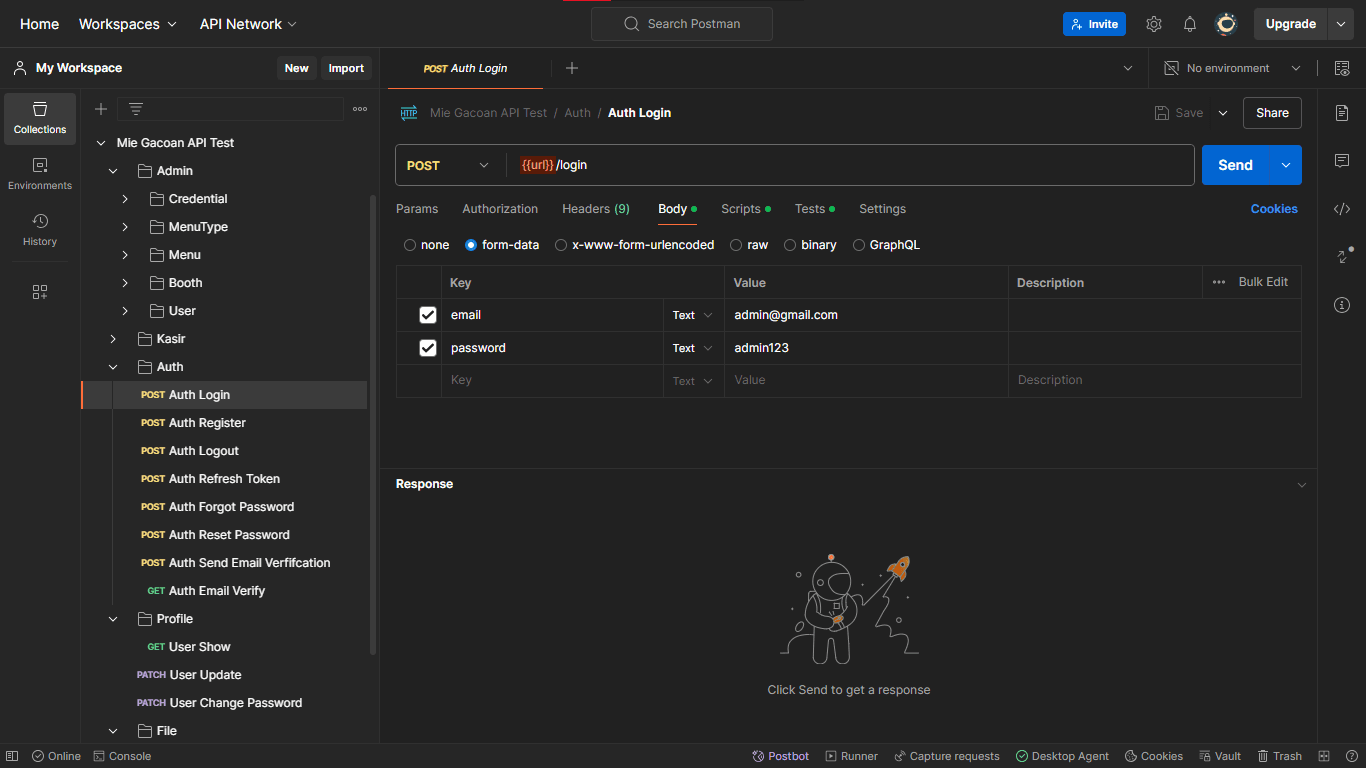
Task: Open the No environment selector dropdown
Action: point(1233,68)
